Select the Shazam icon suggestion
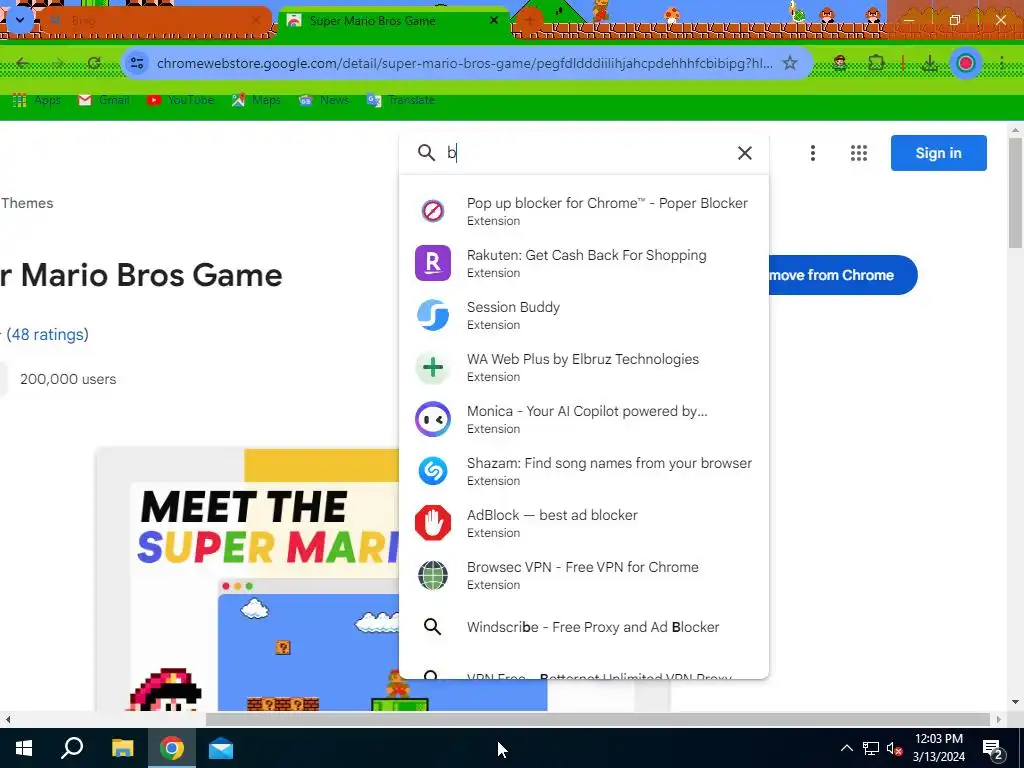The image size is (1024, 768). point(432,471)
